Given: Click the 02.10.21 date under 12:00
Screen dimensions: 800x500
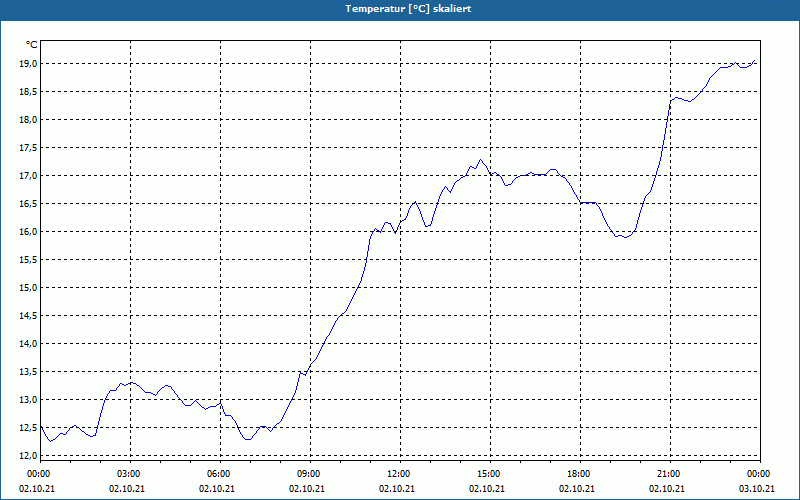Looking at the screenshot, I should coord(396,489).
